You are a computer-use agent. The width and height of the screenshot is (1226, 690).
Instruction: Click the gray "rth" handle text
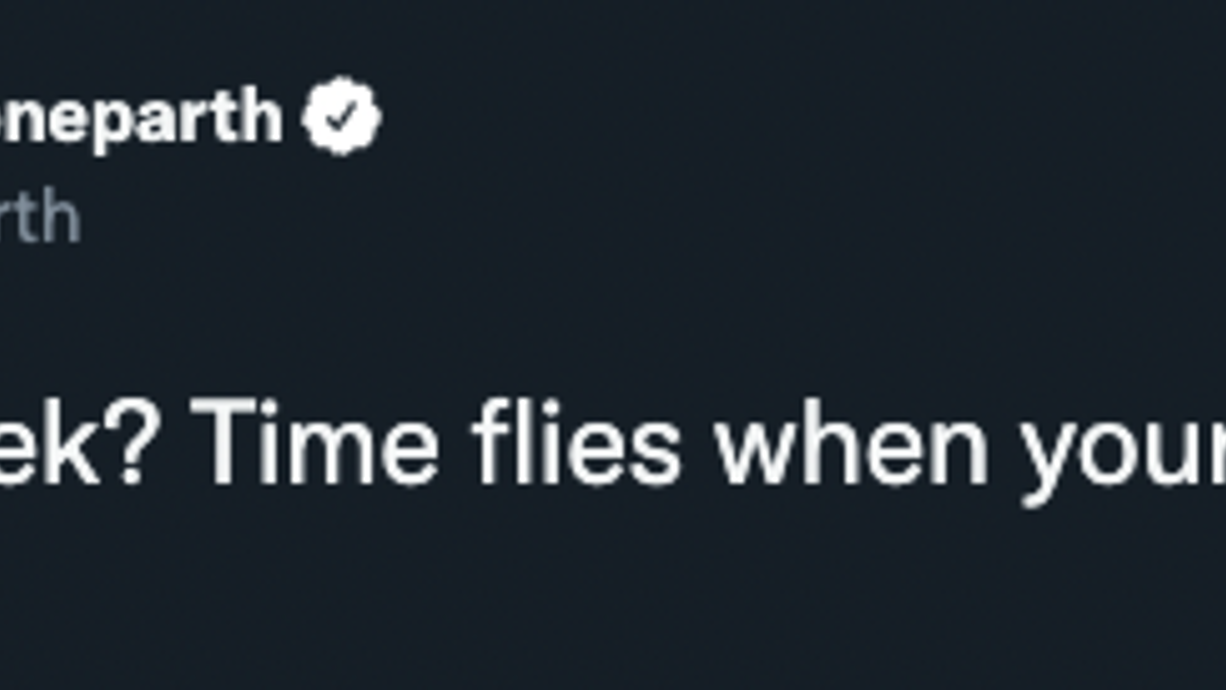click(40, 216)
